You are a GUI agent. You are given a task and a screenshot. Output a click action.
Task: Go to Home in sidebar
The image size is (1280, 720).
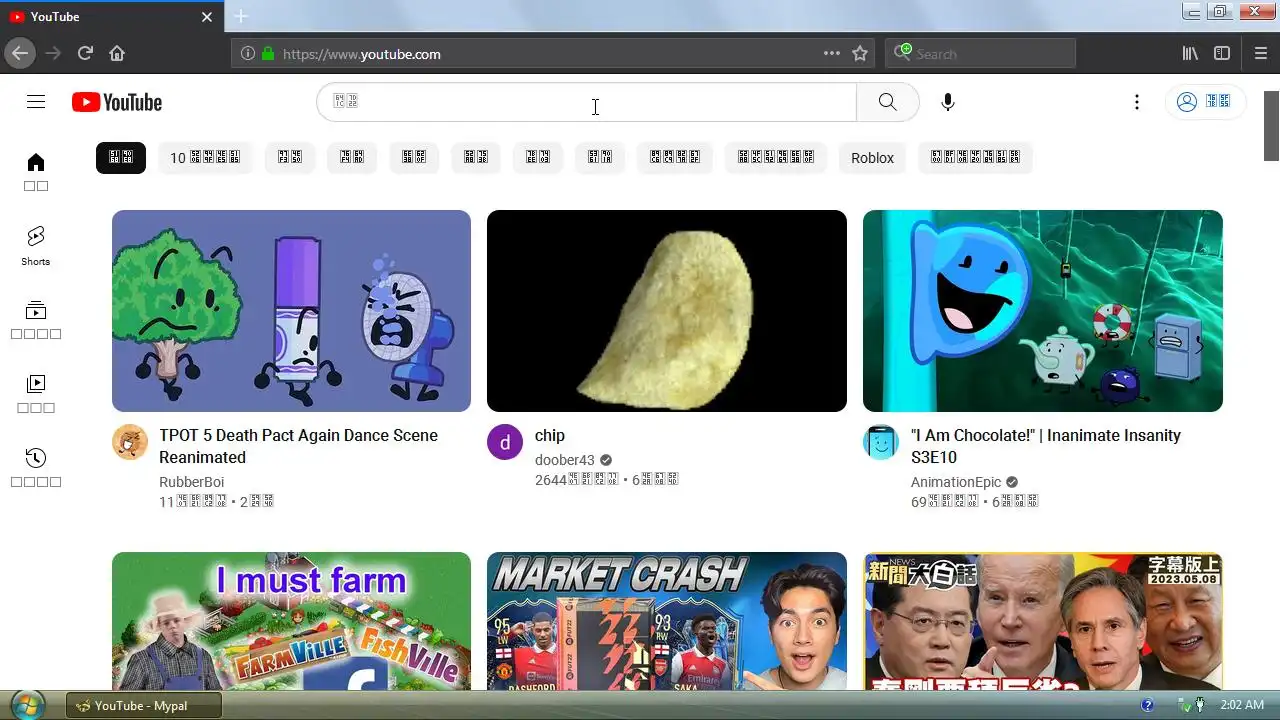point(36,171)
